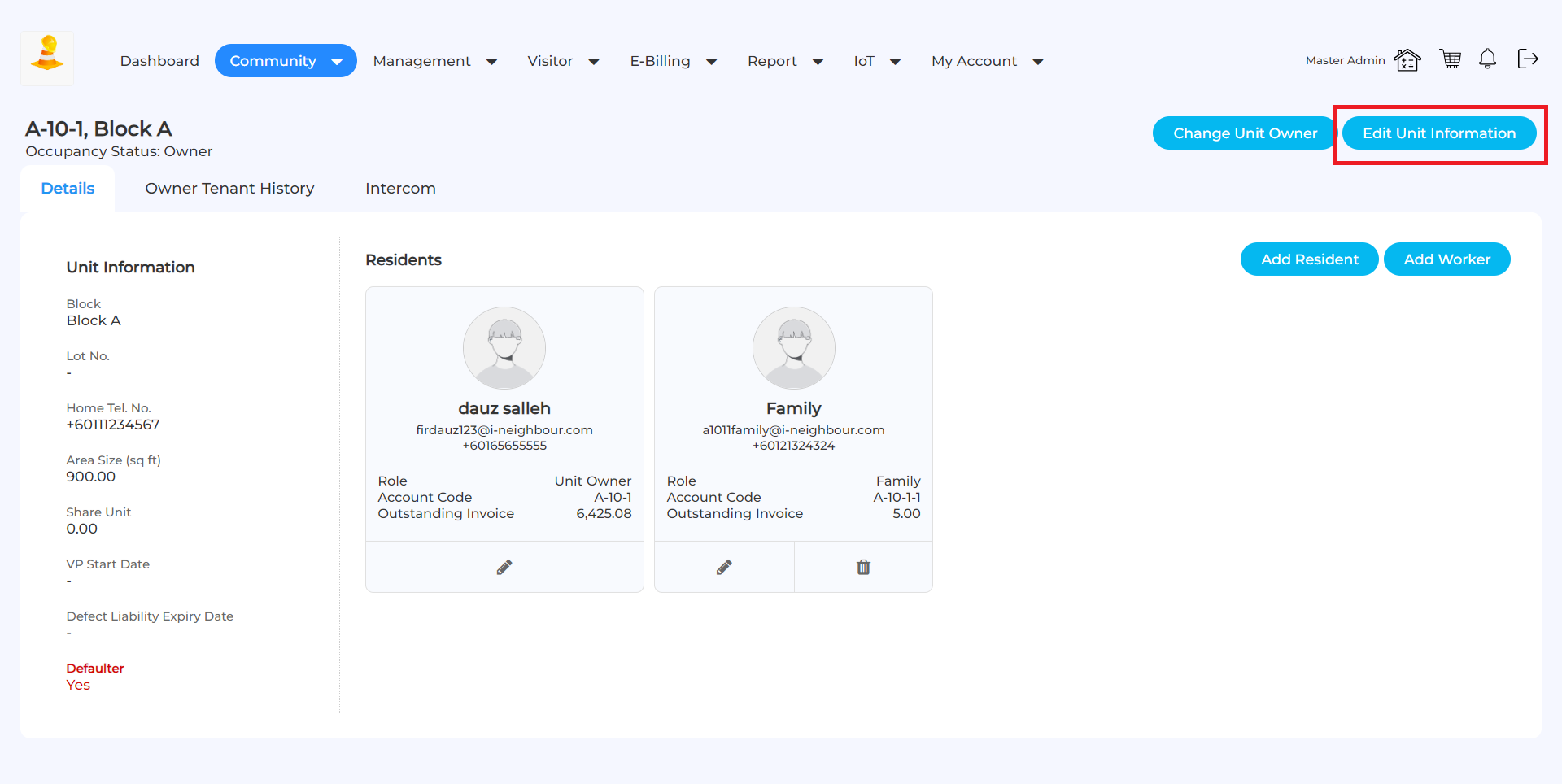The height and width of the screenshot is (784, 1562).
Task: Edit dauz salleh resident with pencil icon
Action: pos(504,567)
